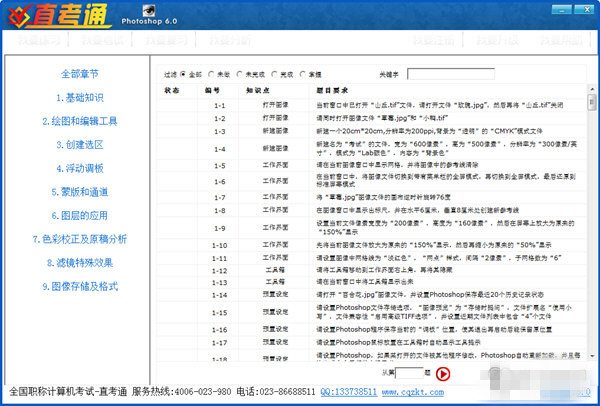600x406 pixels.
Task: Show 全部章节 in the sidebar
Action: (79, 74)
